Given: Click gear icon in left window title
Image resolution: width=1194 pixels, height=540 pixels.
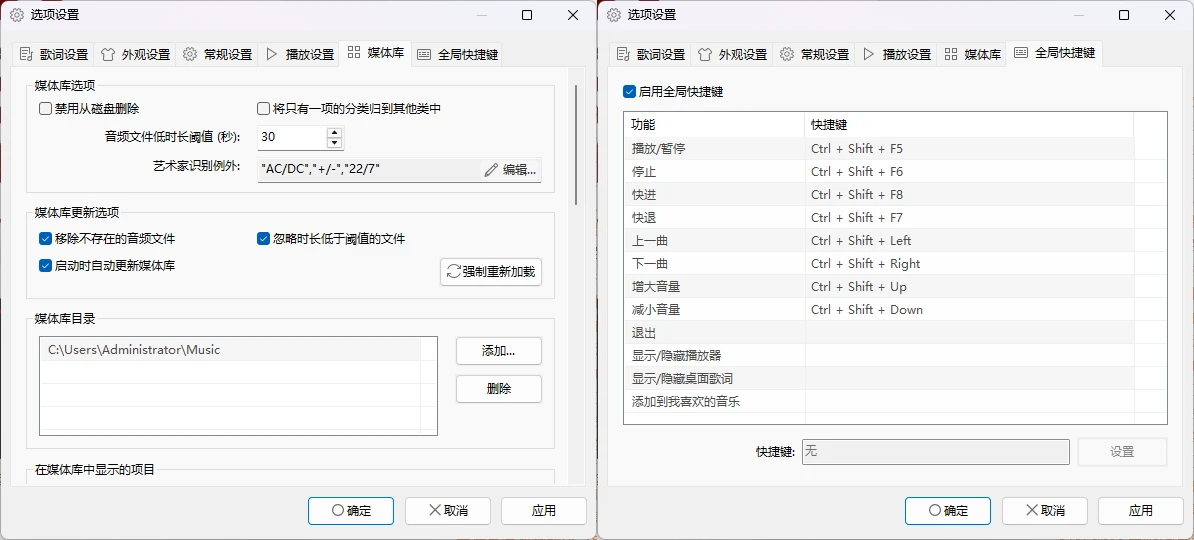Looking at the screenshot, I should click(17, 15).
